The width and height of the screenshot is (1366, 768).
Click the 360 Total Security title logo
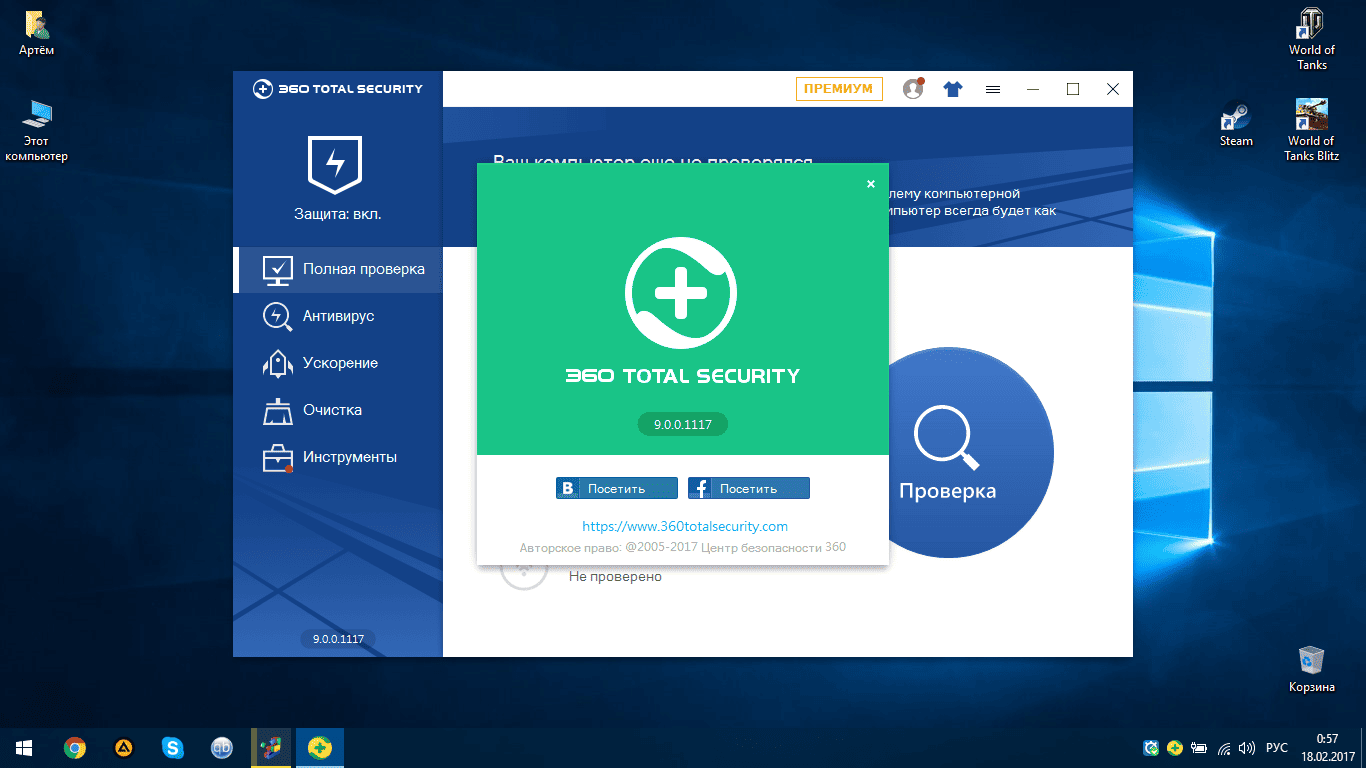(338, 89)
